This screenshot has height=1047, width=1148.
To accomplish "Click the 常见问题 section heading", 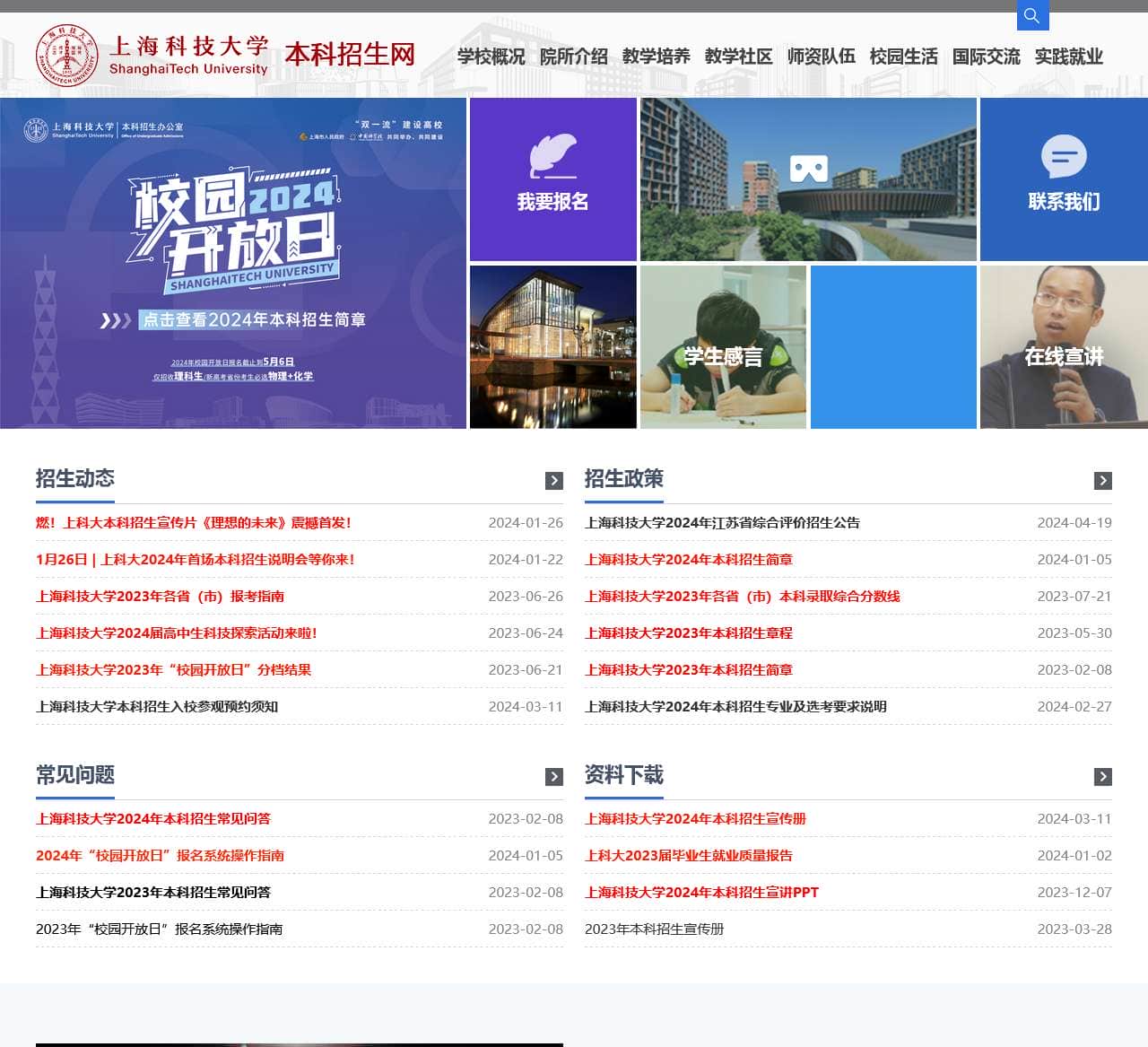I will point(75,774).
